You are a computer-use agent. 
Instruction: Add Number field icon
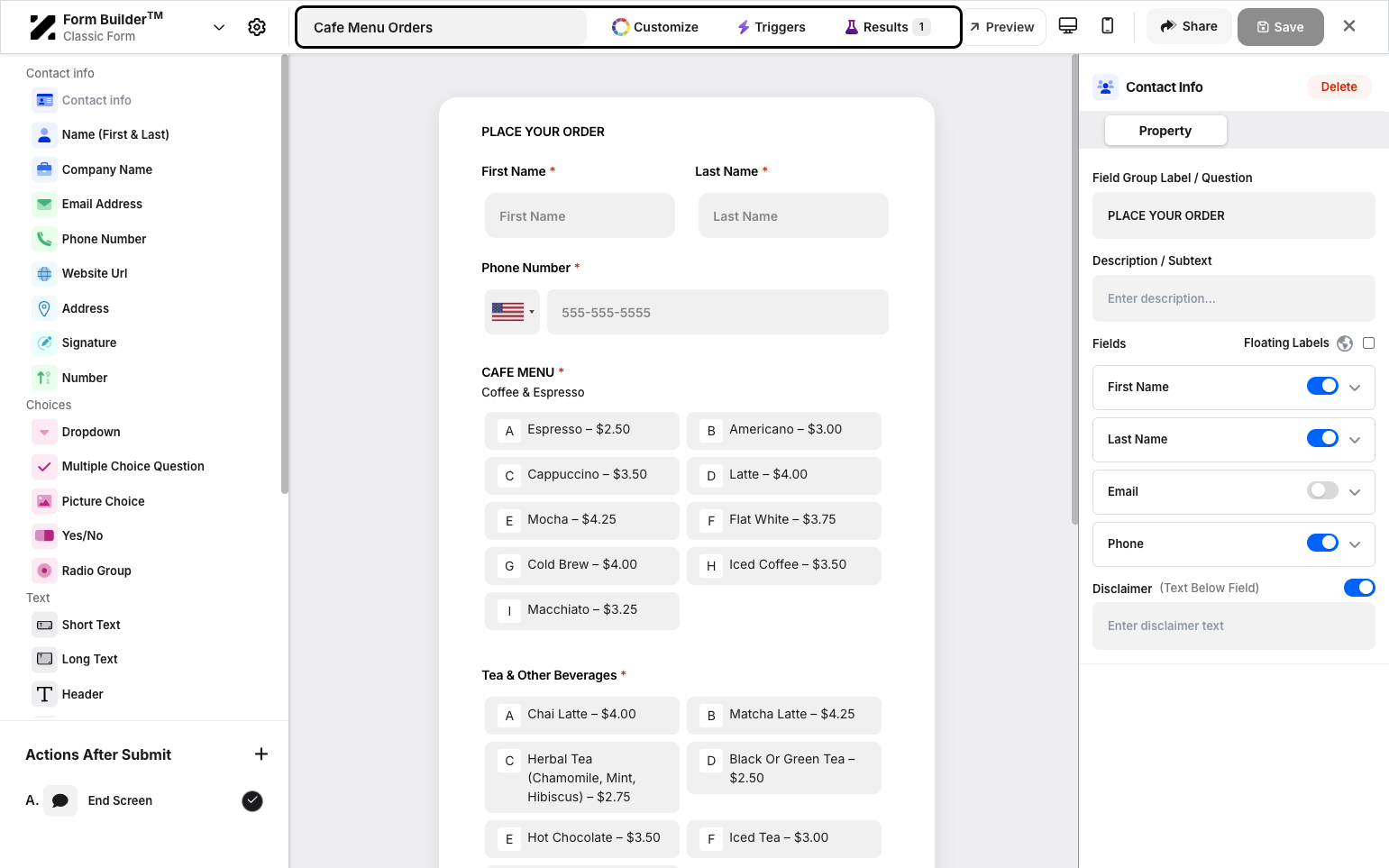(44, 378)
